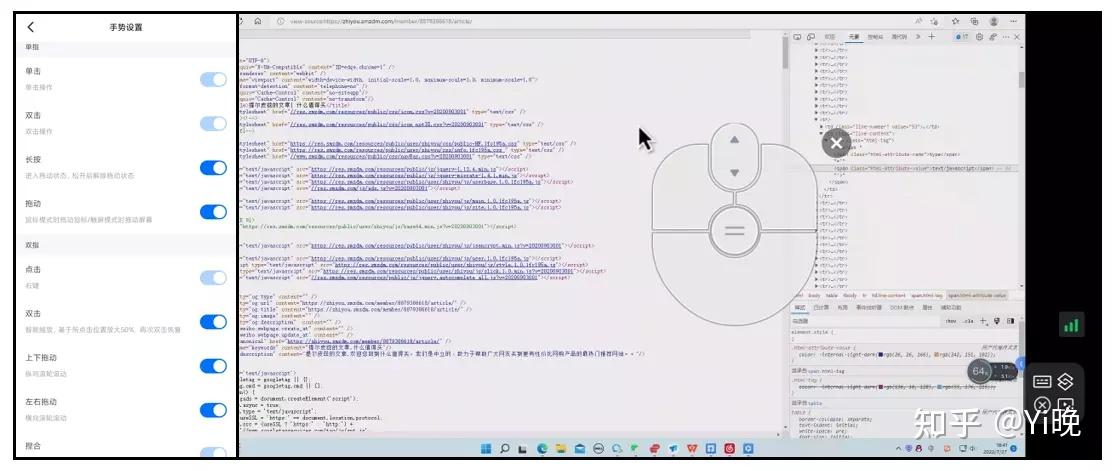Open File Explorer from the taskbar
Viewport: 1112px width, 471px height.
click(x=561, y=448)
